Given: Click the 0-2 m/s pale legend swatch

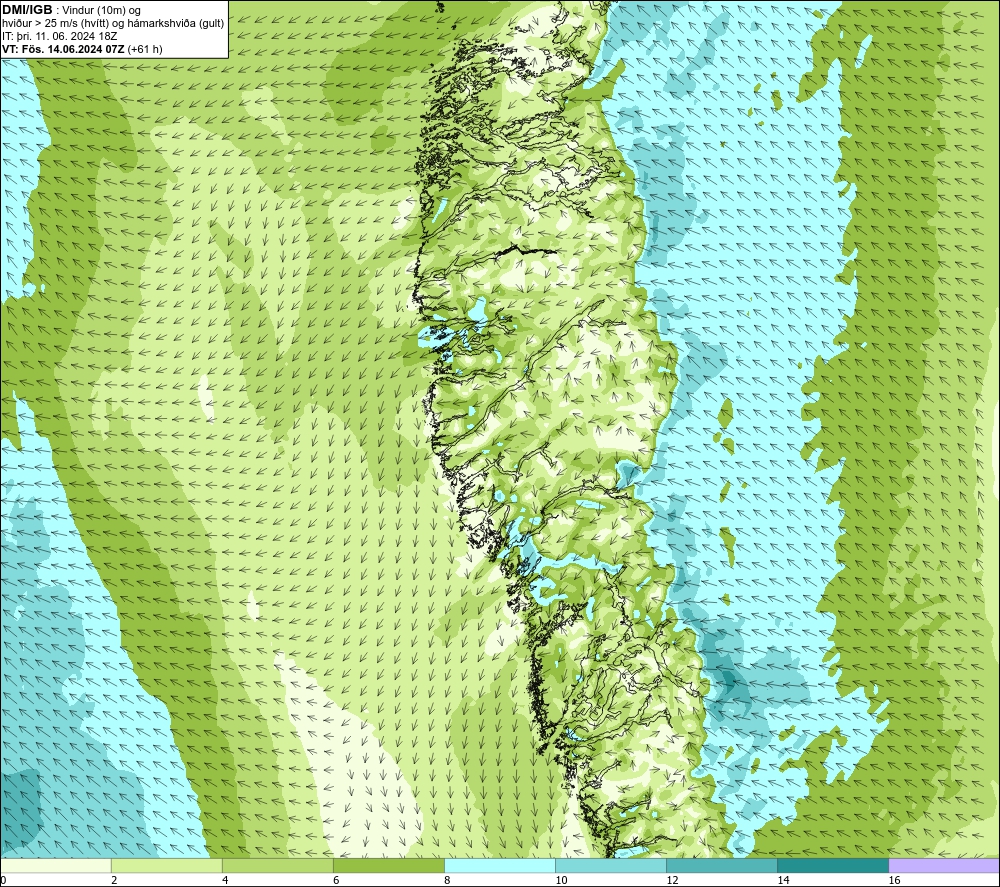Looking at the screenshot, I should 56,865.
